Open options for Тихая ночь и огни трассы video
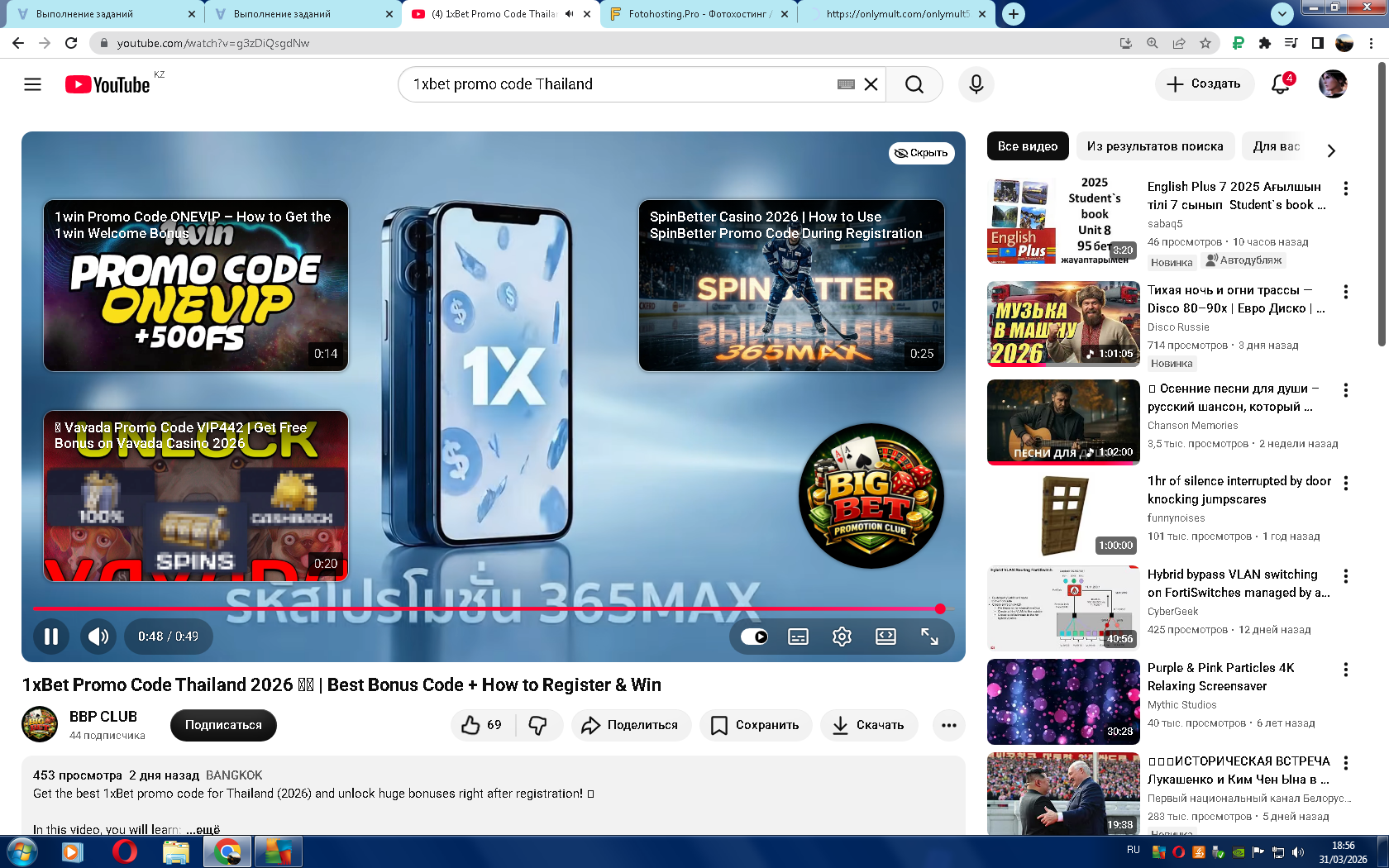The height and width of the screenshot is (868, 1389). click(1346, 292)
